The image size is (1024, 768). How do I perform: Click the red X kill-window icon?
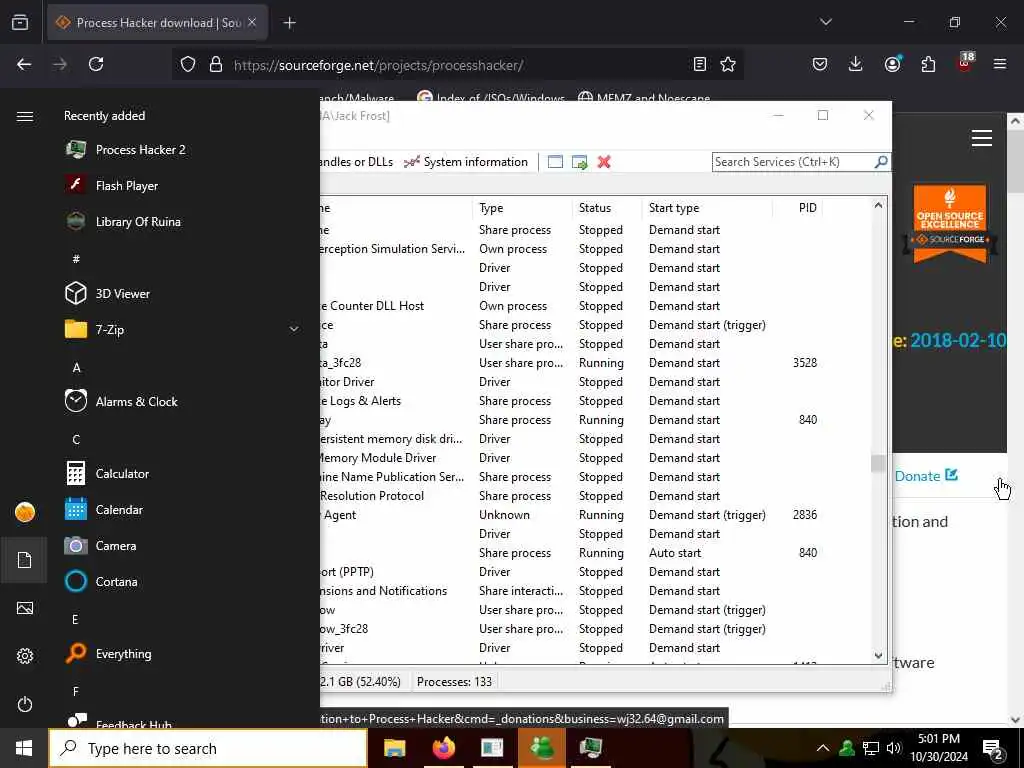pyautogui.click(x=604, y=162)
